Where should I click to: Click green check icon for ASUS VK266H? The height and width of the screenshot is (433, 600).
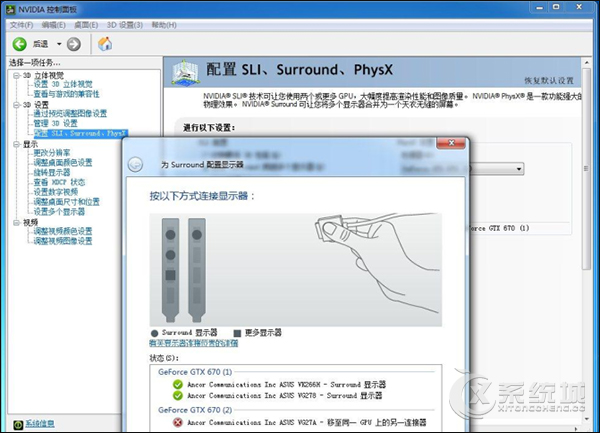click(178, 384)
